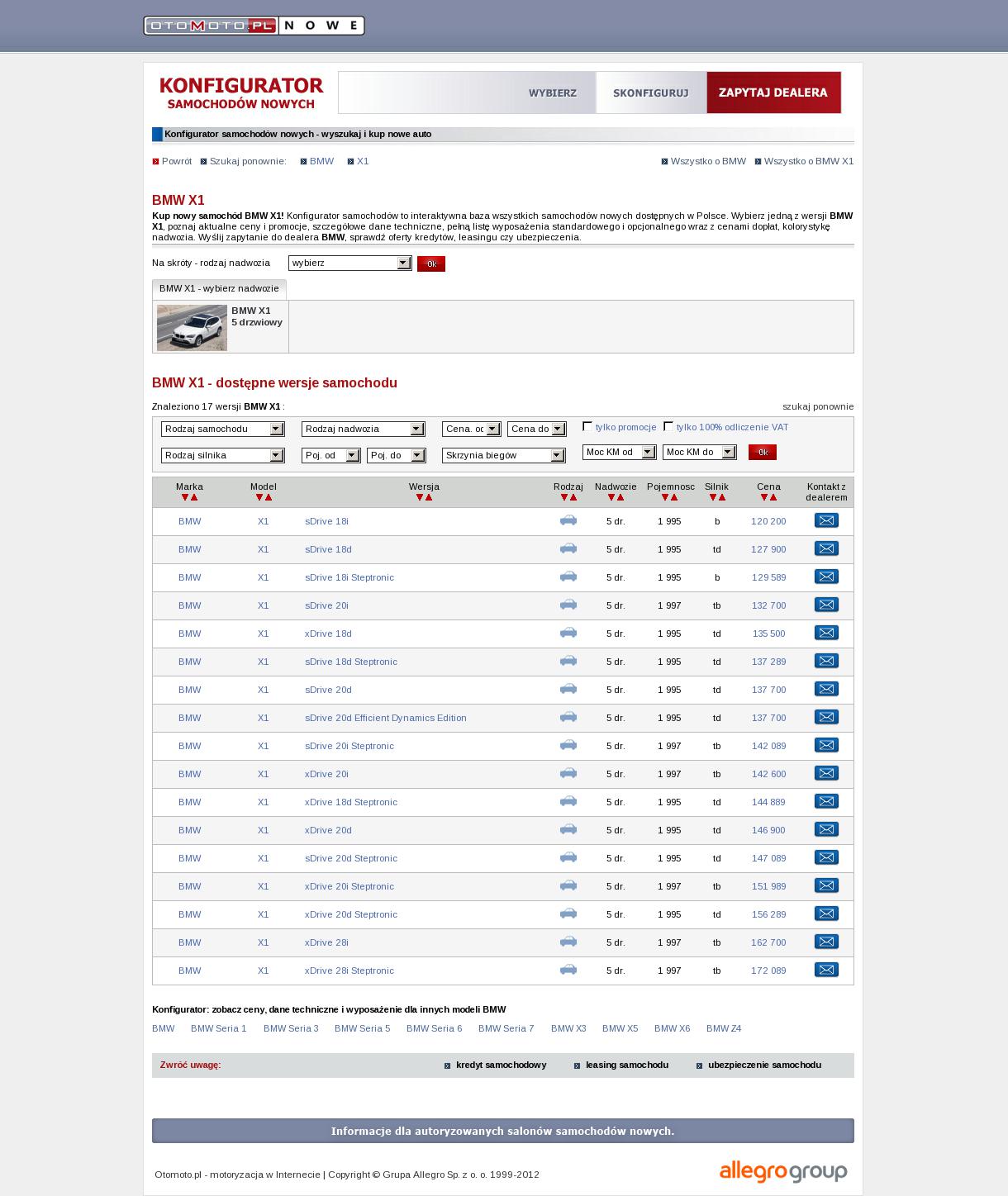Enable tylko promocje checkbox
The height and width of the screenshot is (1196, 1008).
[x=587, y=426]
